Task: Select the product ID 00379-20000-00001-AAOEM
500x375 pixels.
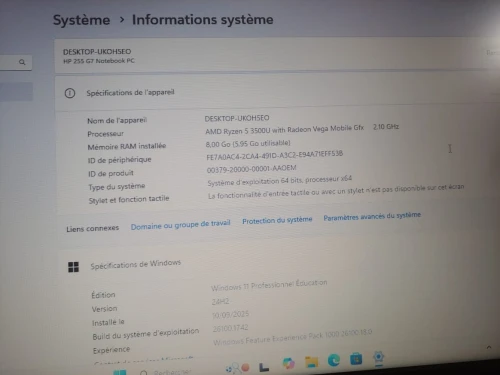Action: click(251, 169)
